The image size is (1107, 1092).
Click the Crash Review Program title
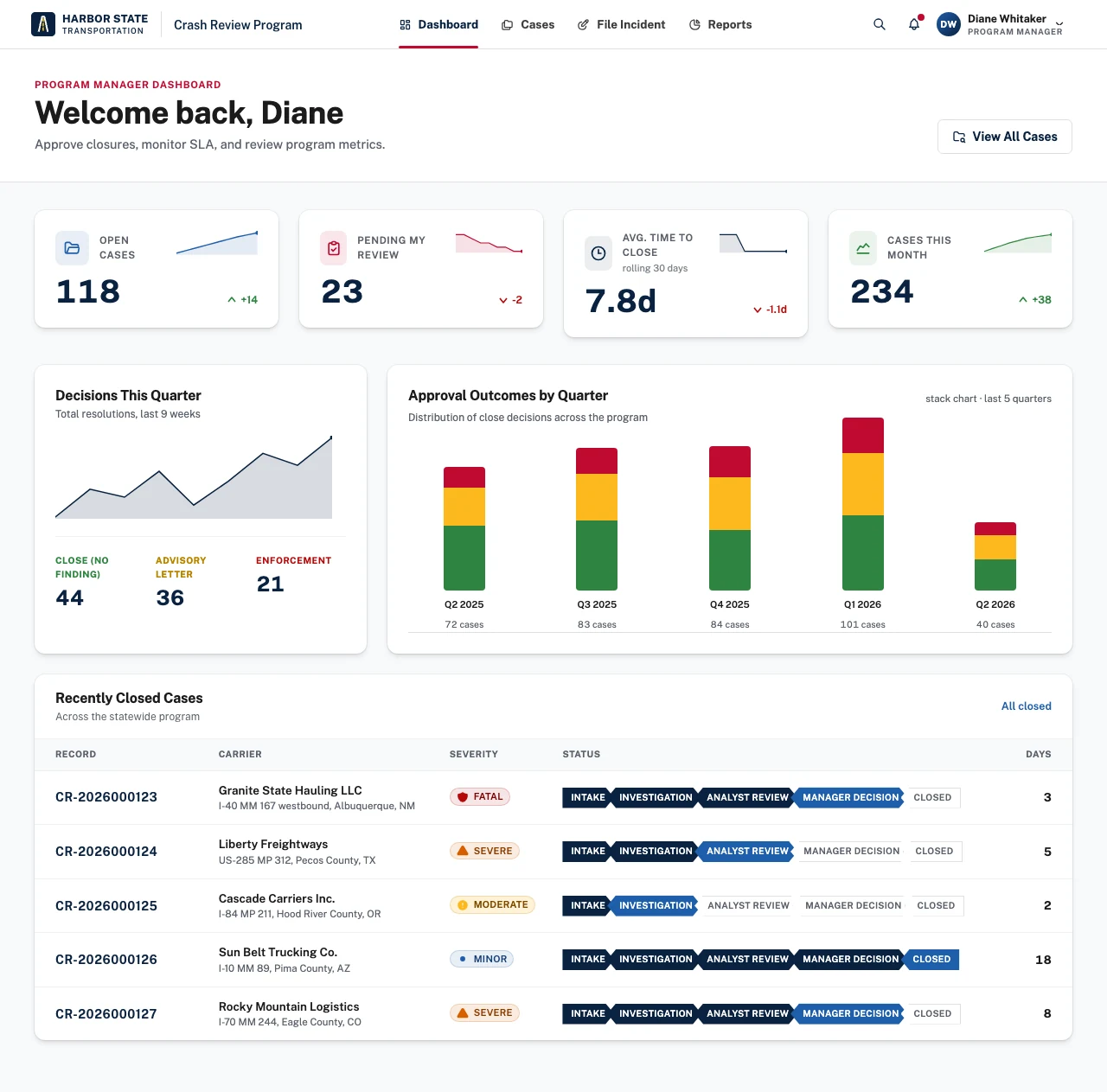238,24
